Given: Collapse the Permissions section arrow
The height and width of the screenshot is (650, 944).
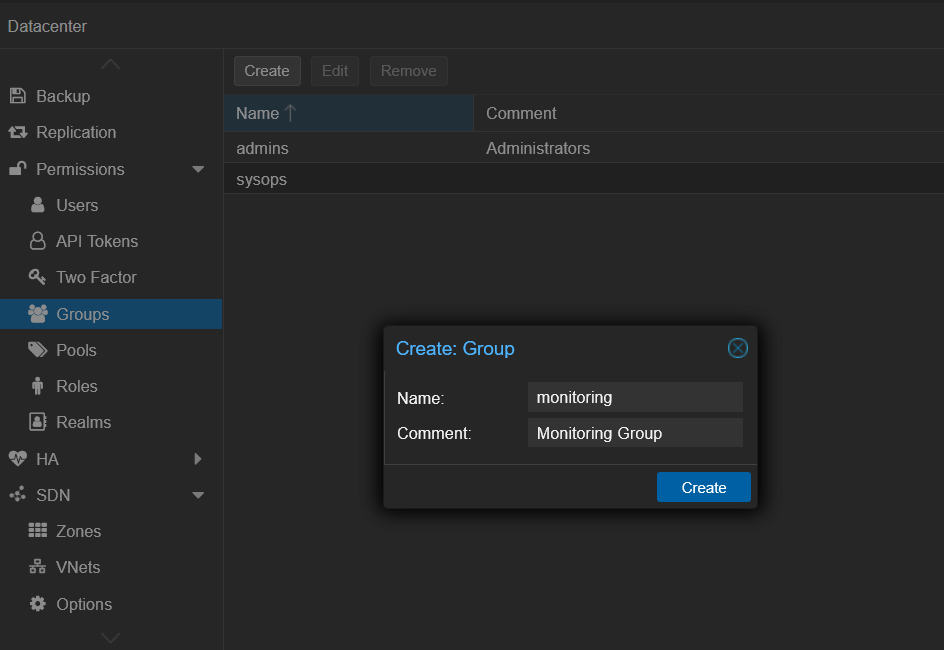Looking at the screenshot, I should point(198,170).
